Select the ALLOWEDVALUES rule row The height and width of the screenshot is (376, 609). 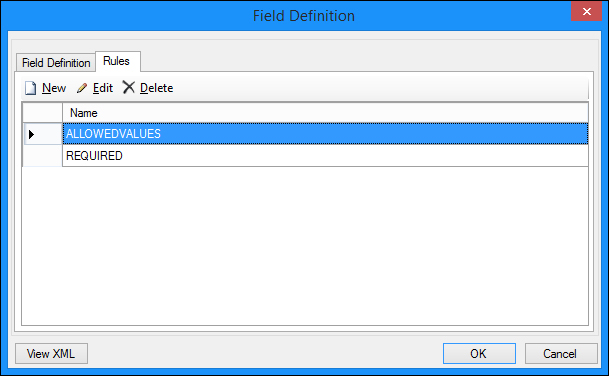click(325, 134)
